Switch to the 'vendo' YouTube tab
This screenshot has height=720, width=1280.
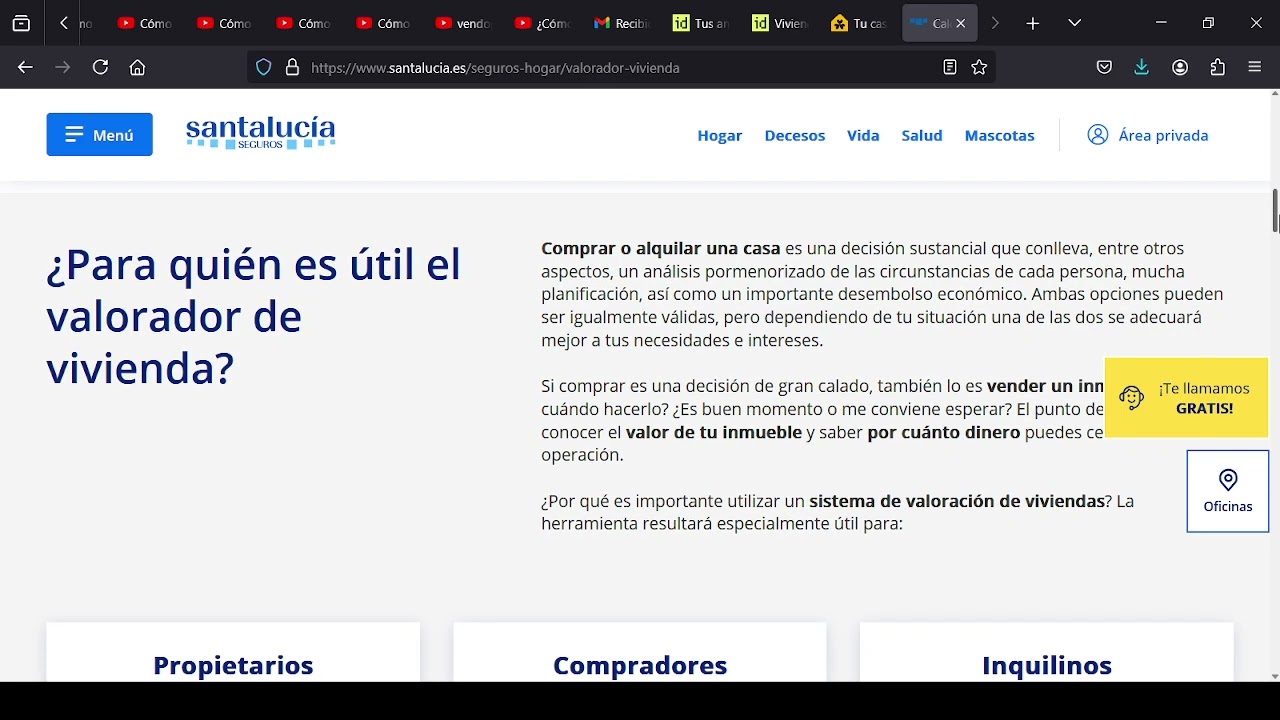click(463, 23)
